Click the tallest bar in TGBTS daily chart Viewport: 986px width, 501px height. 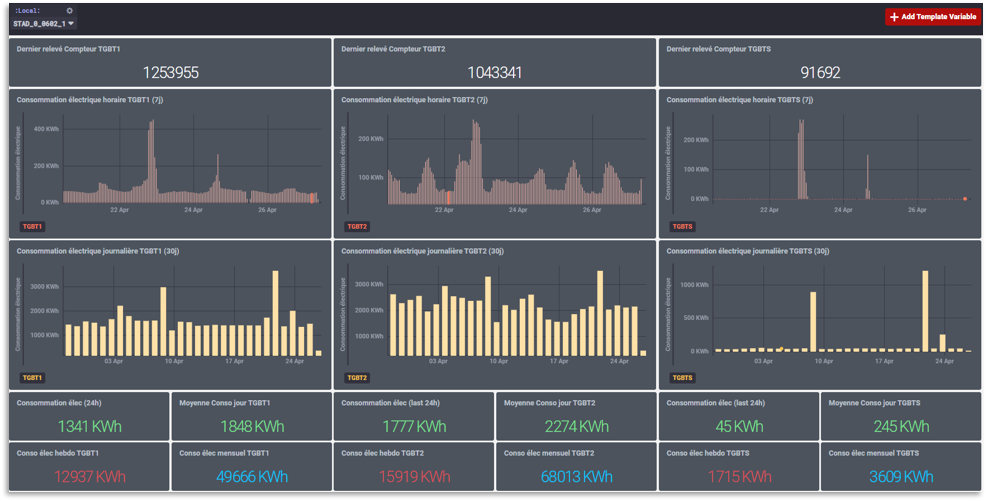point(925,311)
